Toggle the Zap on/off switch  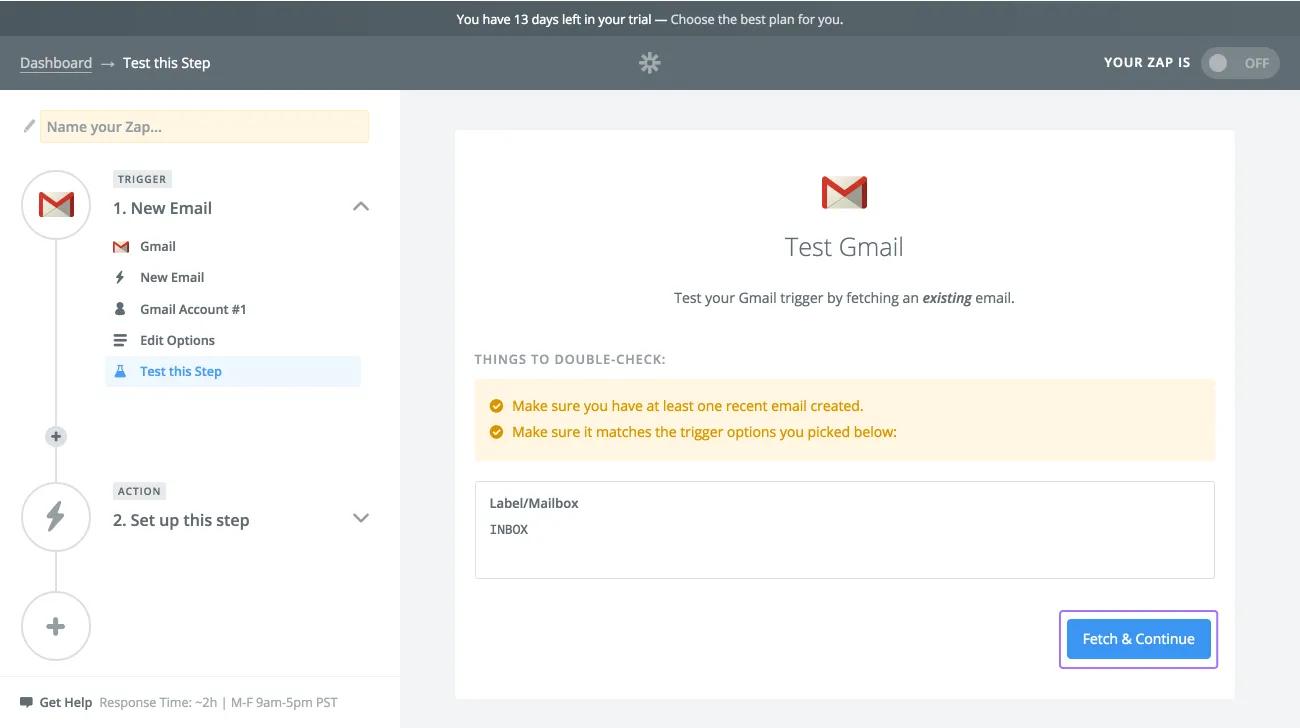pyautogui.click(x=1239, y=63)
